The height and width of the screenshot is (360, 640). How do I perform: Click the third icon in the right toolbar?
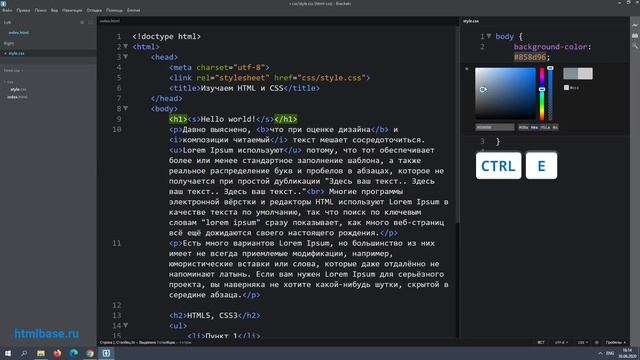[635, 46]
